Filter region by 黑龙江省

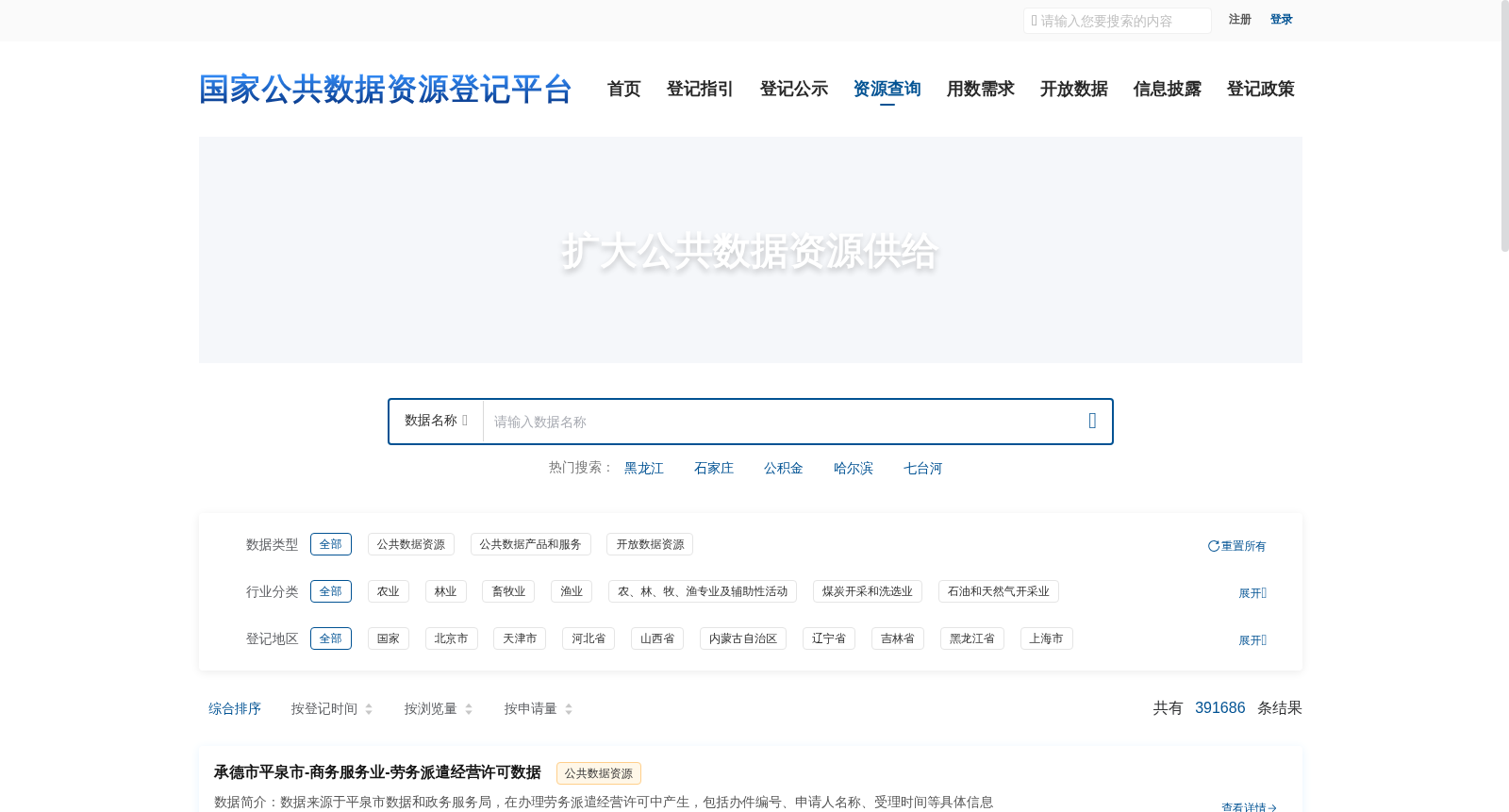coord(972,638)
